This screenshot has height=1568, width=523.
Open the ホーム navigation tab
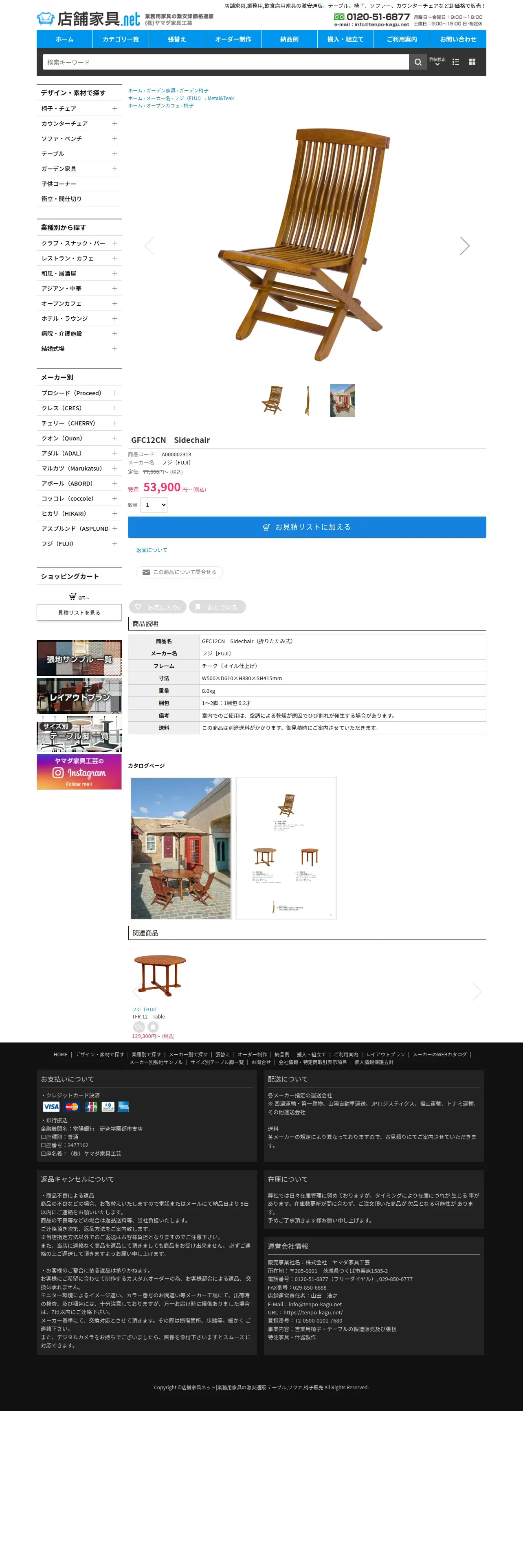click(64, 39)
